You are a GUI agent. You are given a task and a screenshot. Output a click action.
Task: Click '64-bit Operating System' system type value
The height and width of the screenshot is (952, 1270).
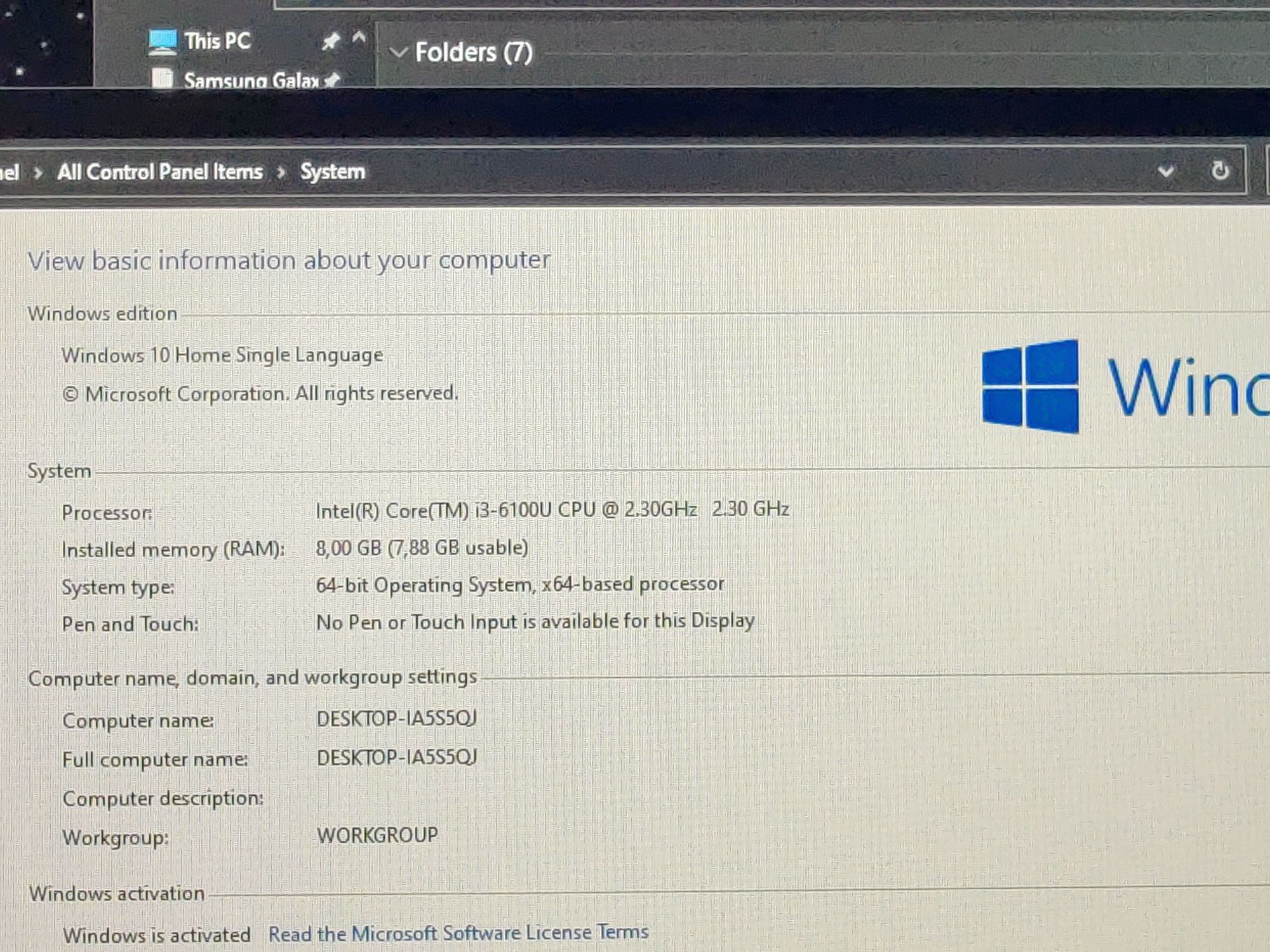click(520, 585)
